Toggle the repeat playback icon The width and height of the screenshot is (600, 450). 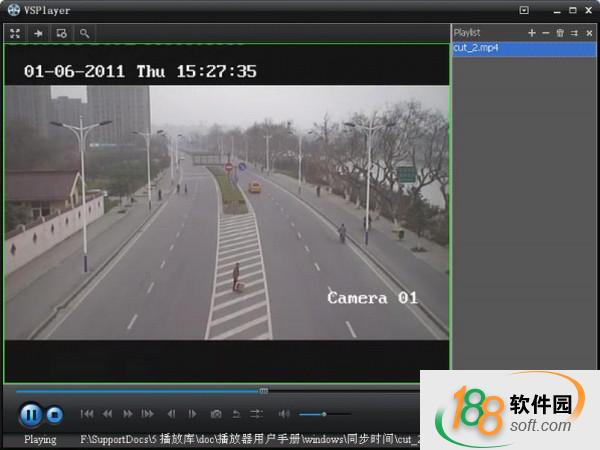pyautogui.click(x=236, y=414)
